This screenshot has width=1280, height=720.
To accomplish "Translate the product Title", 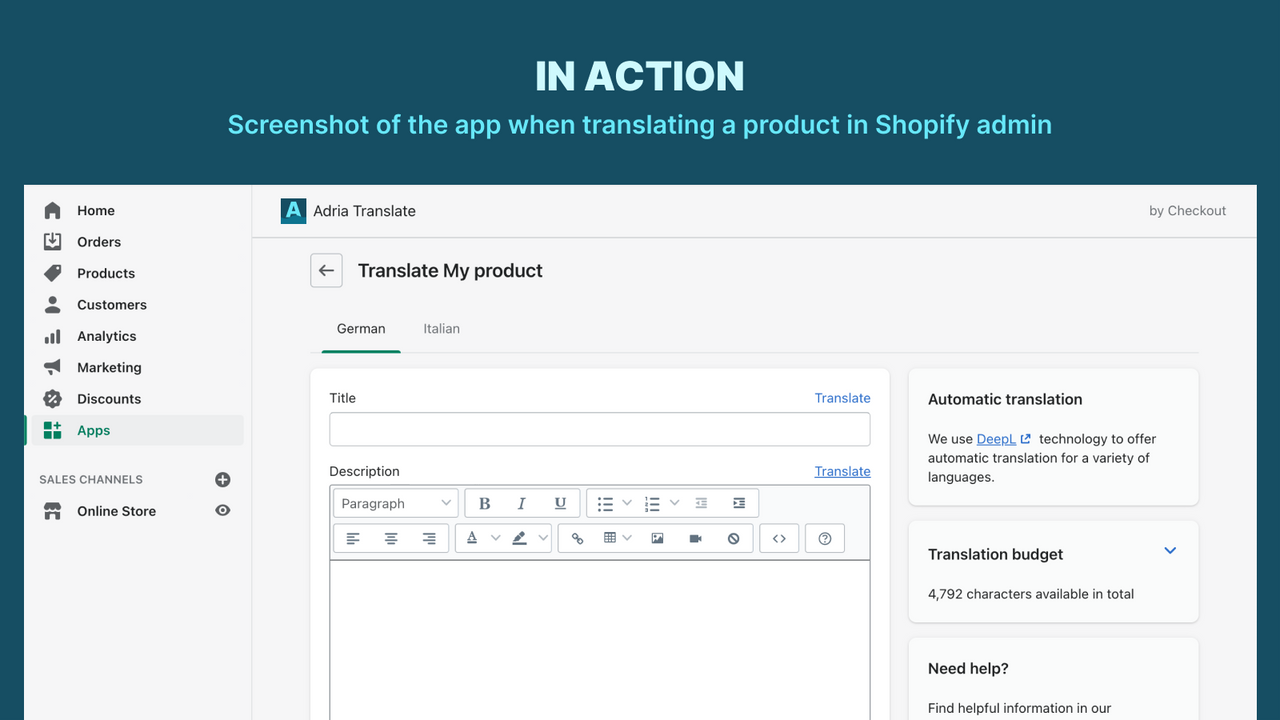I will (x=842, y=397).
